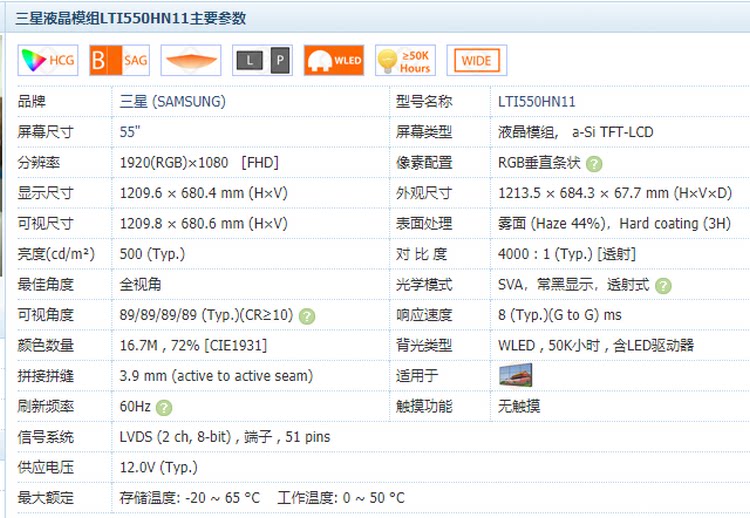Click the orange curved surface icon

(191, 60)
